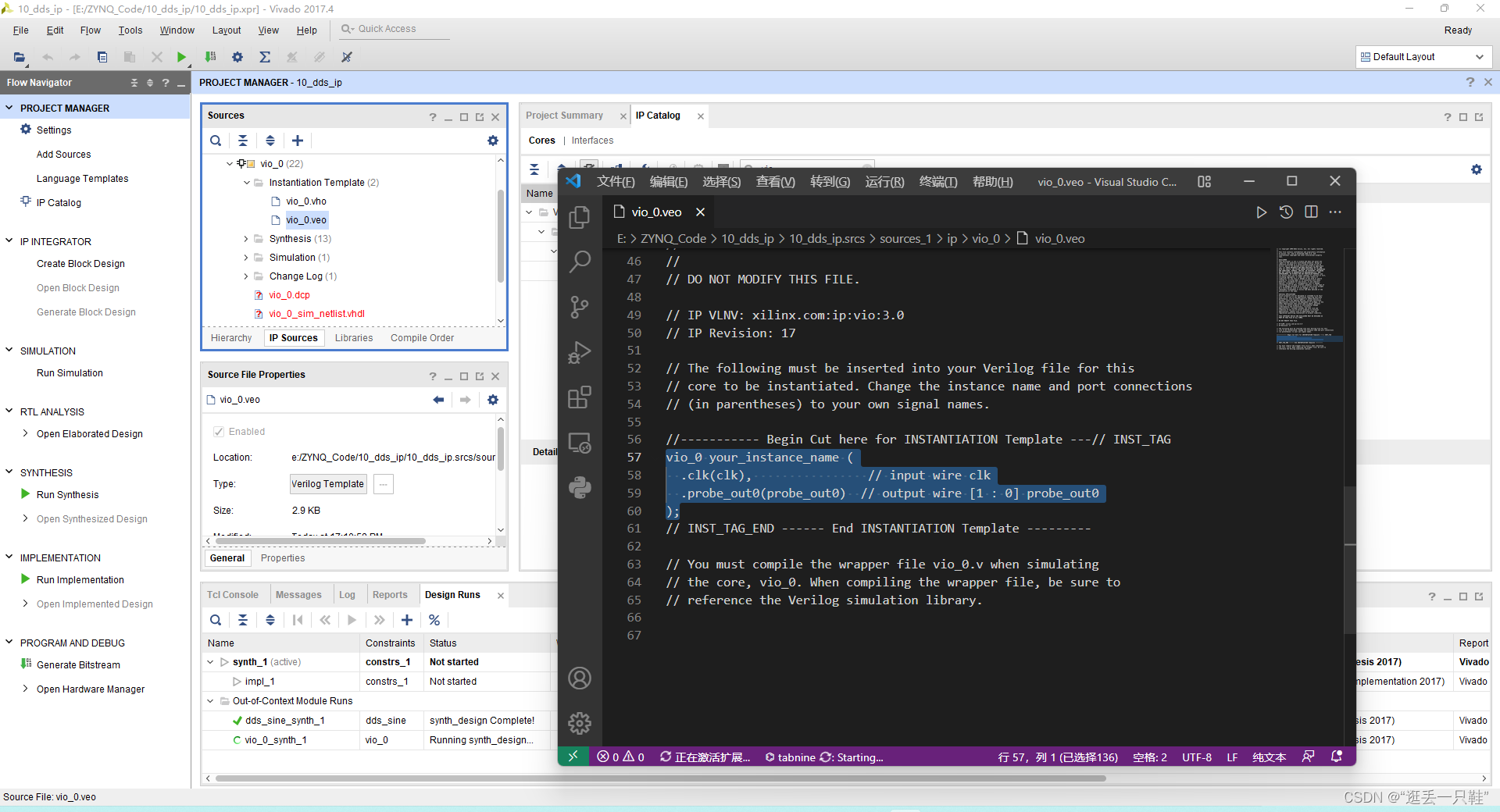Open Extensions icon in VS Code activity bar
The height and width of the screenshot is (812, 1500).
click(x=580, y=397)
